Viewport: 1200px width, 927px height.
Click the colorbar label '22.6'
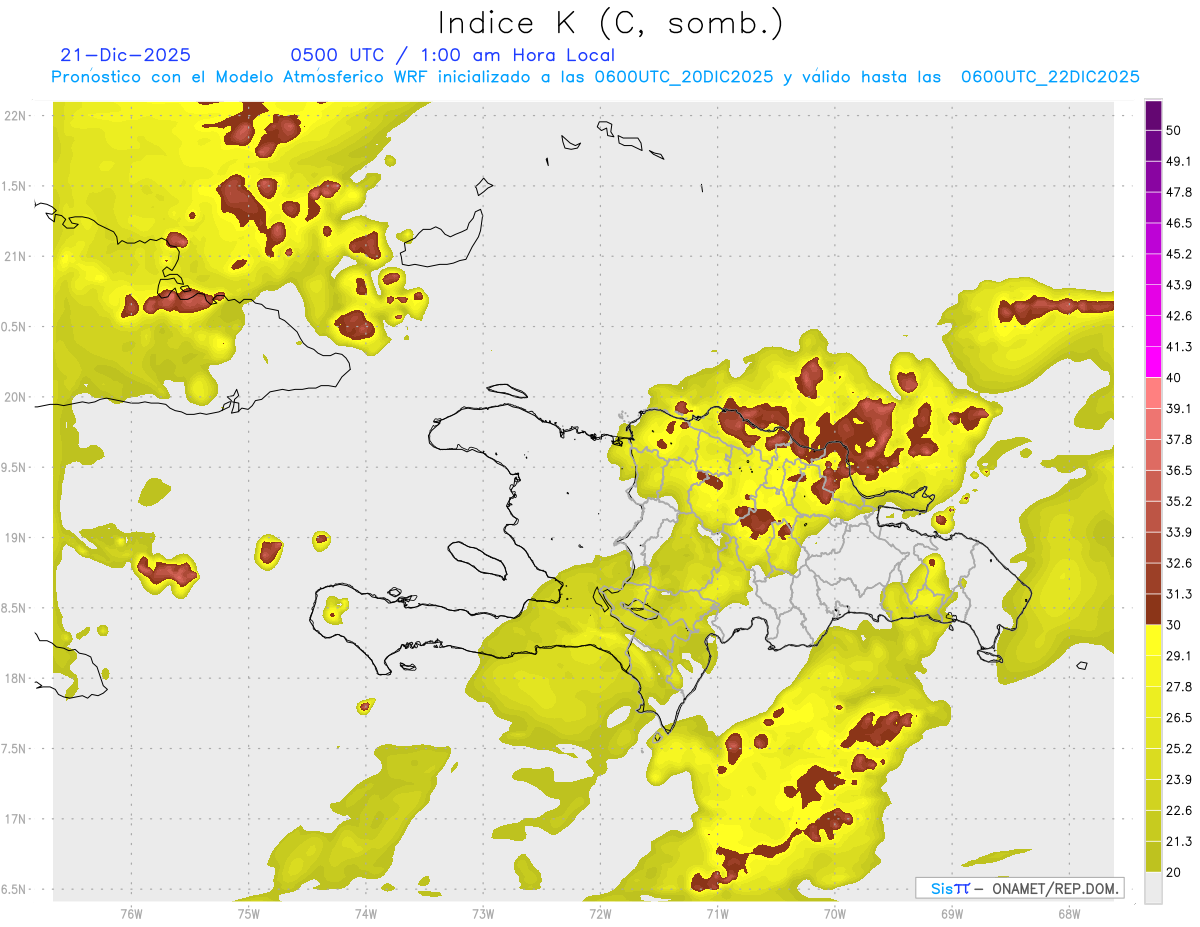1178,811
